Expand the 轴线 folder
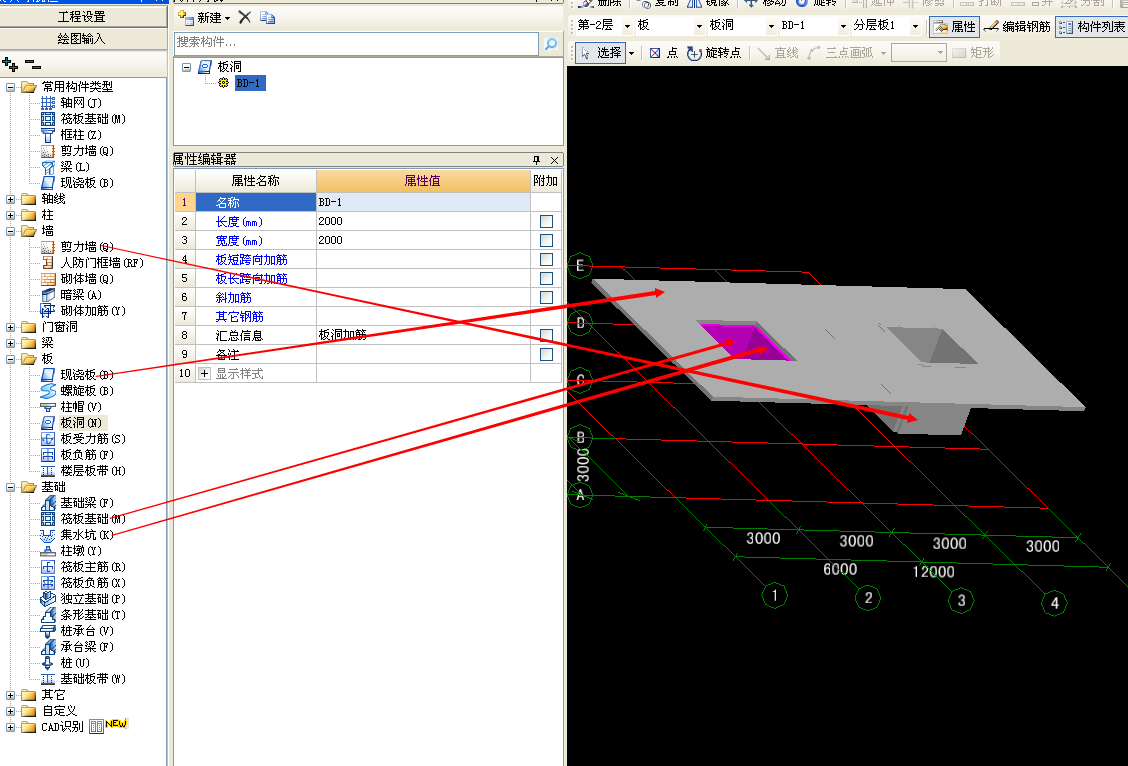 pyautogui.click(x=10, y=199)
